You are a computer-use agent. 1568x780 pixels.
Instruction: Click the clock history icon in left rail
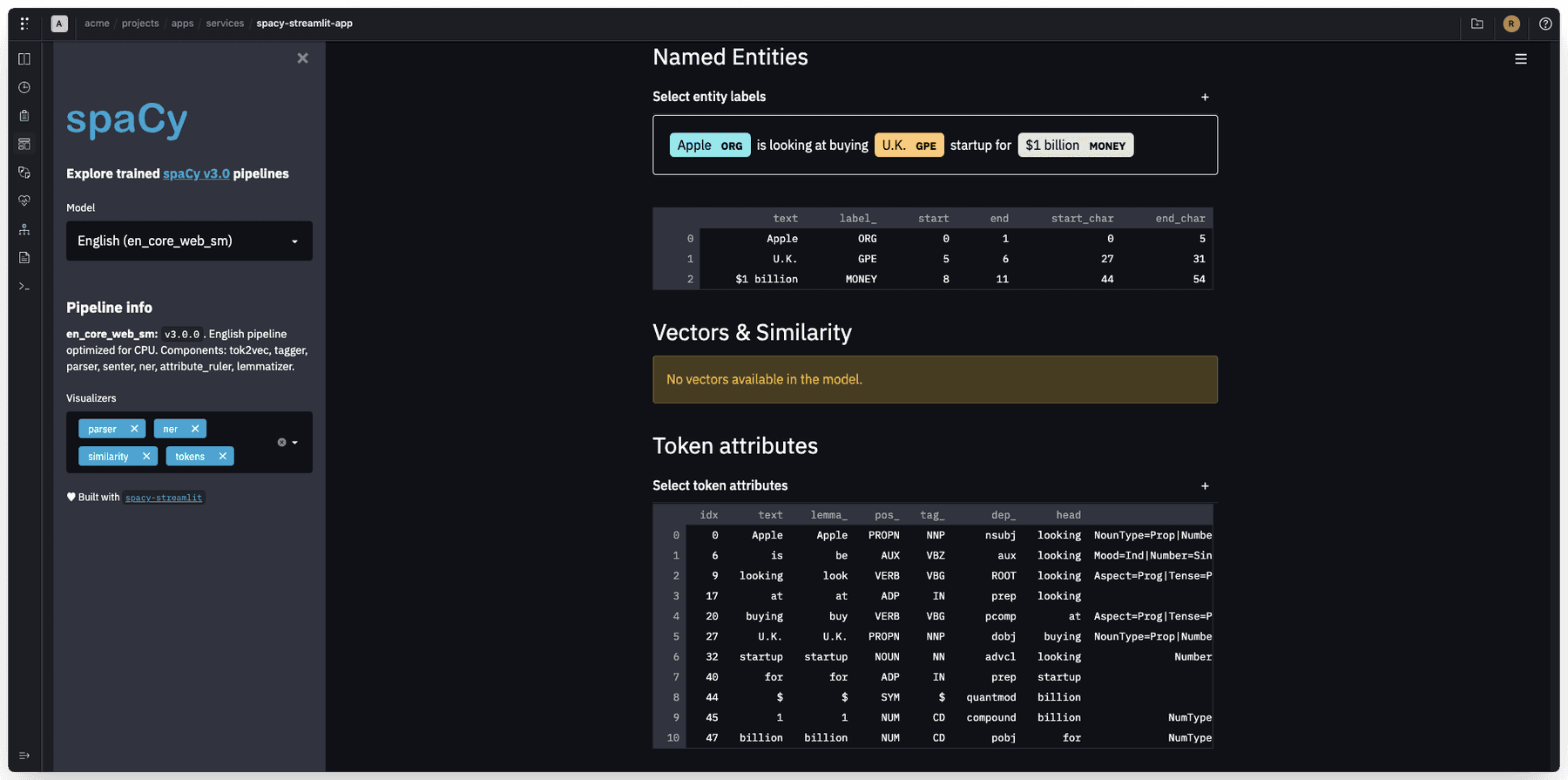click(24, 87)
